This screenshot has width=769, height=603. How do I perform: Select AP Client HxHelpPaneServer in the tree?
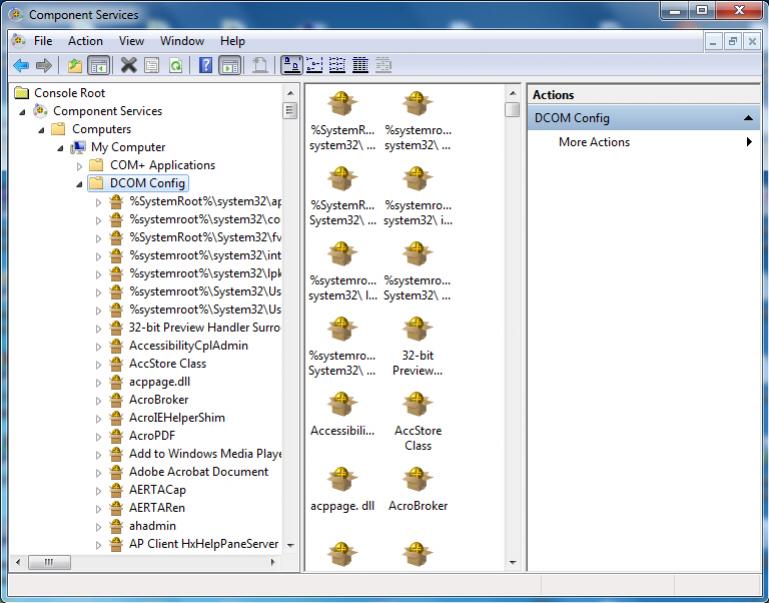[204, 544]
